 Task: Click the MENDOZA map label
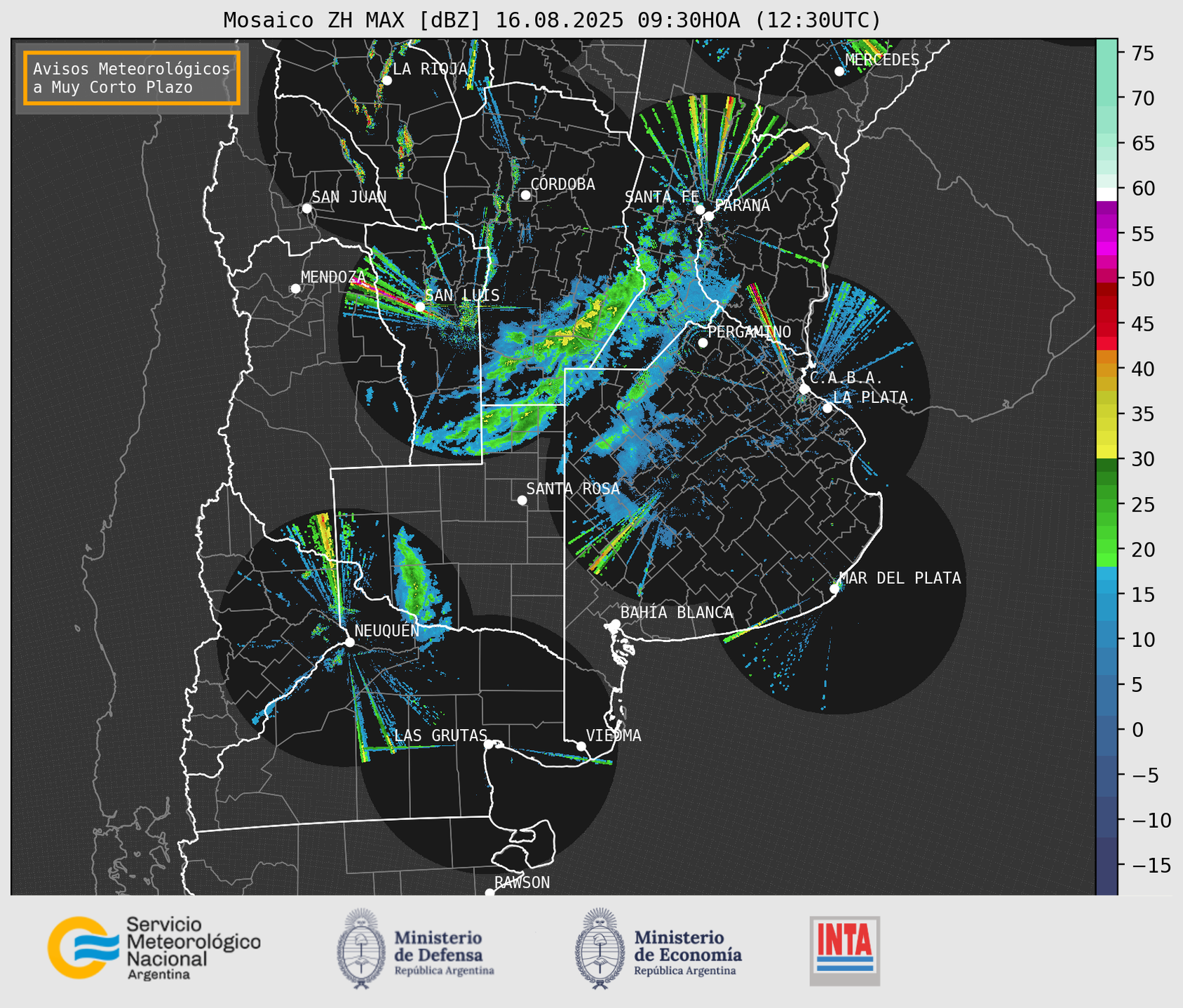pyautogui.click(x=333, y=277)
